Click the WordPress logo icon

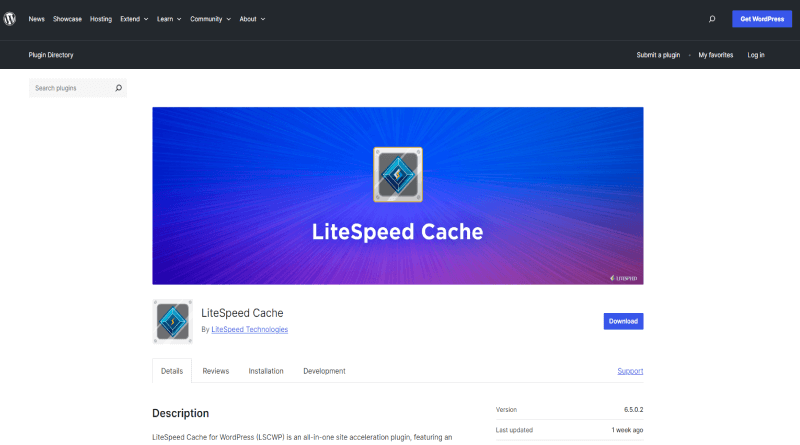(x=10, y=19)
